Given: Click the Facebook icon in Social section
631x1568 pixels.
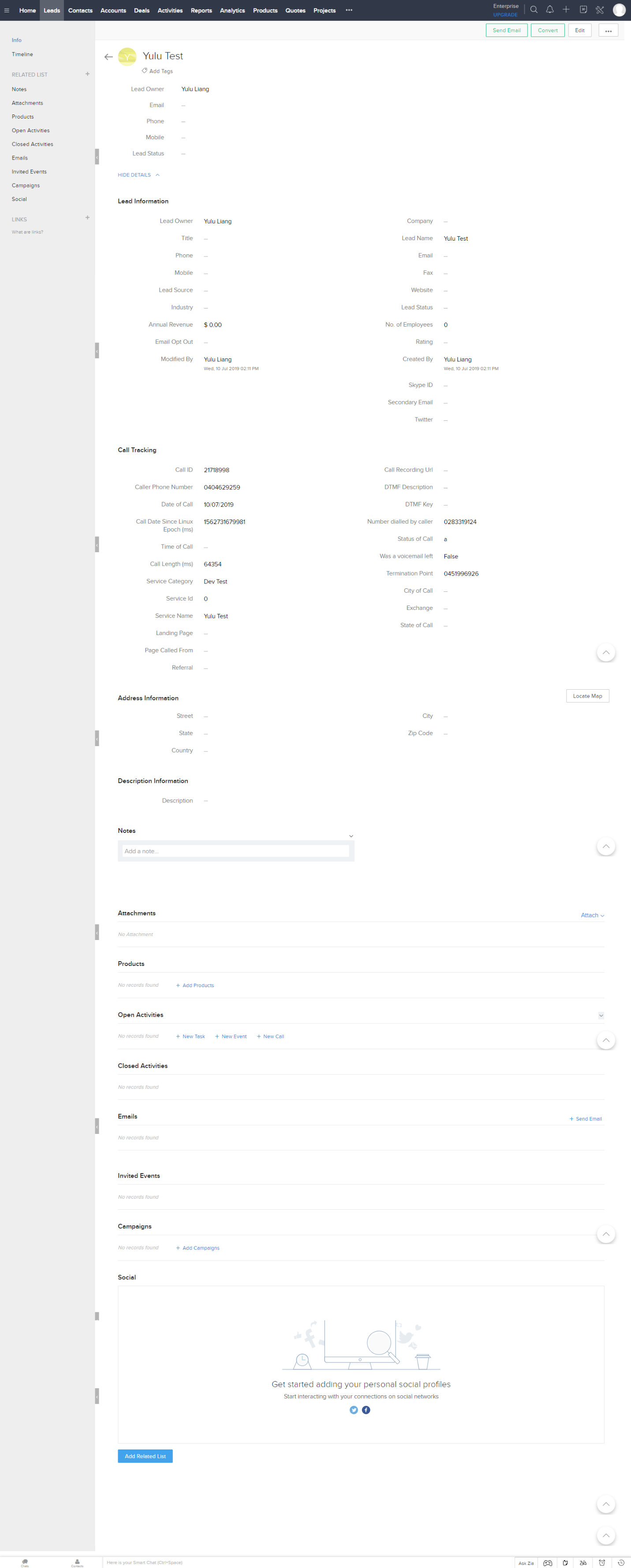Looking at the screenshot, I should [x=366, y=1410].
